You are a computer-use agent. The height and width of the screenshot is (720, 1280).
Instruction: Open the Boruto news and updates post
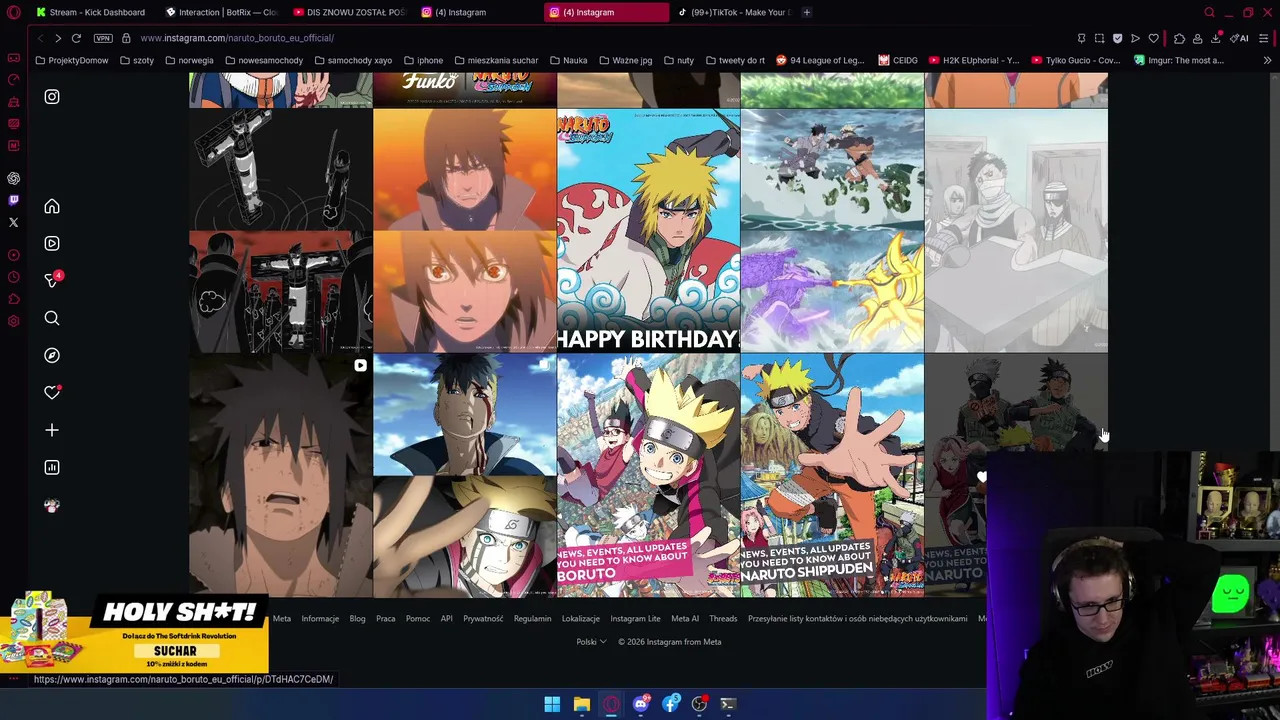tap(648, 476)
